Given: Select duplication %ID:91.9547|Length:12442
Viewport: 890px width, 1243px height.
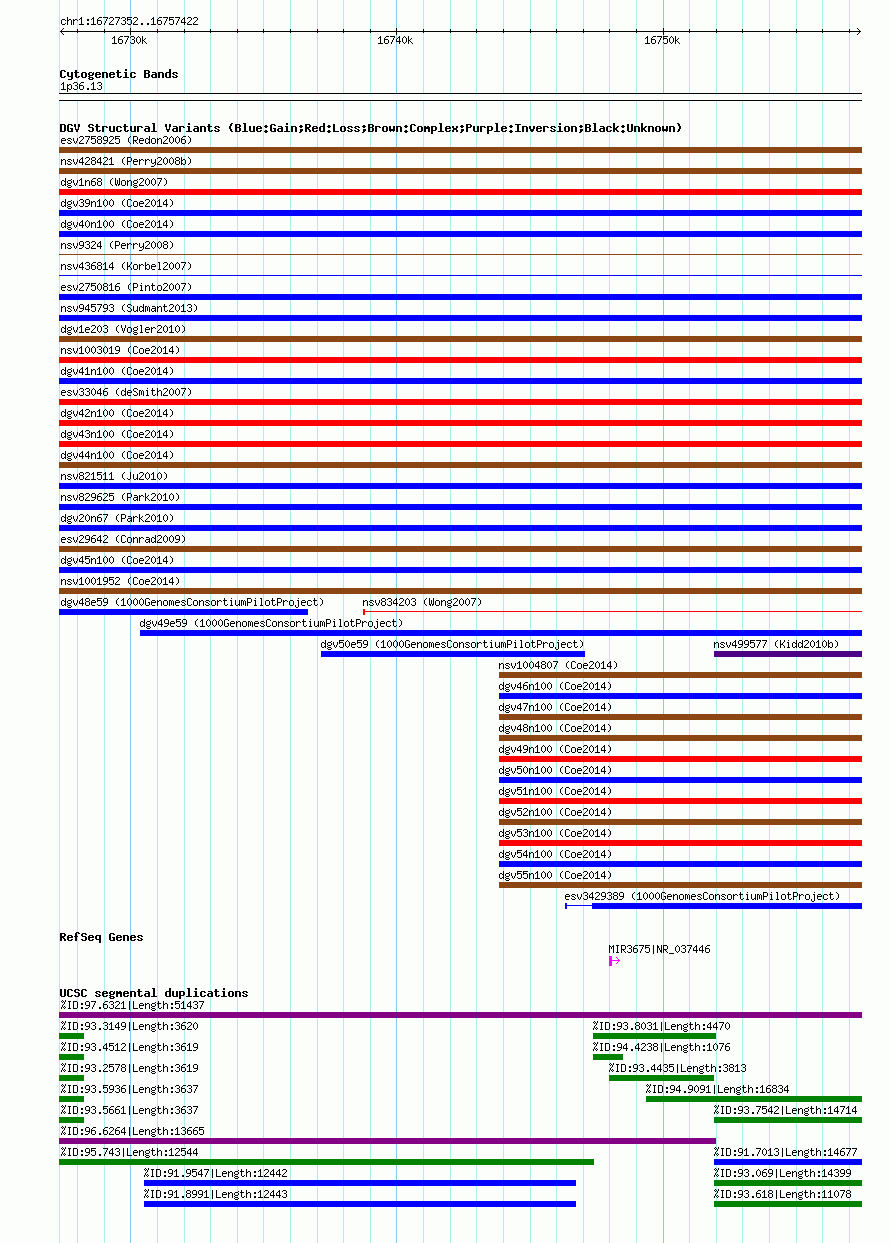Looking at the screenshot, I should click(x=216, y=1173).
